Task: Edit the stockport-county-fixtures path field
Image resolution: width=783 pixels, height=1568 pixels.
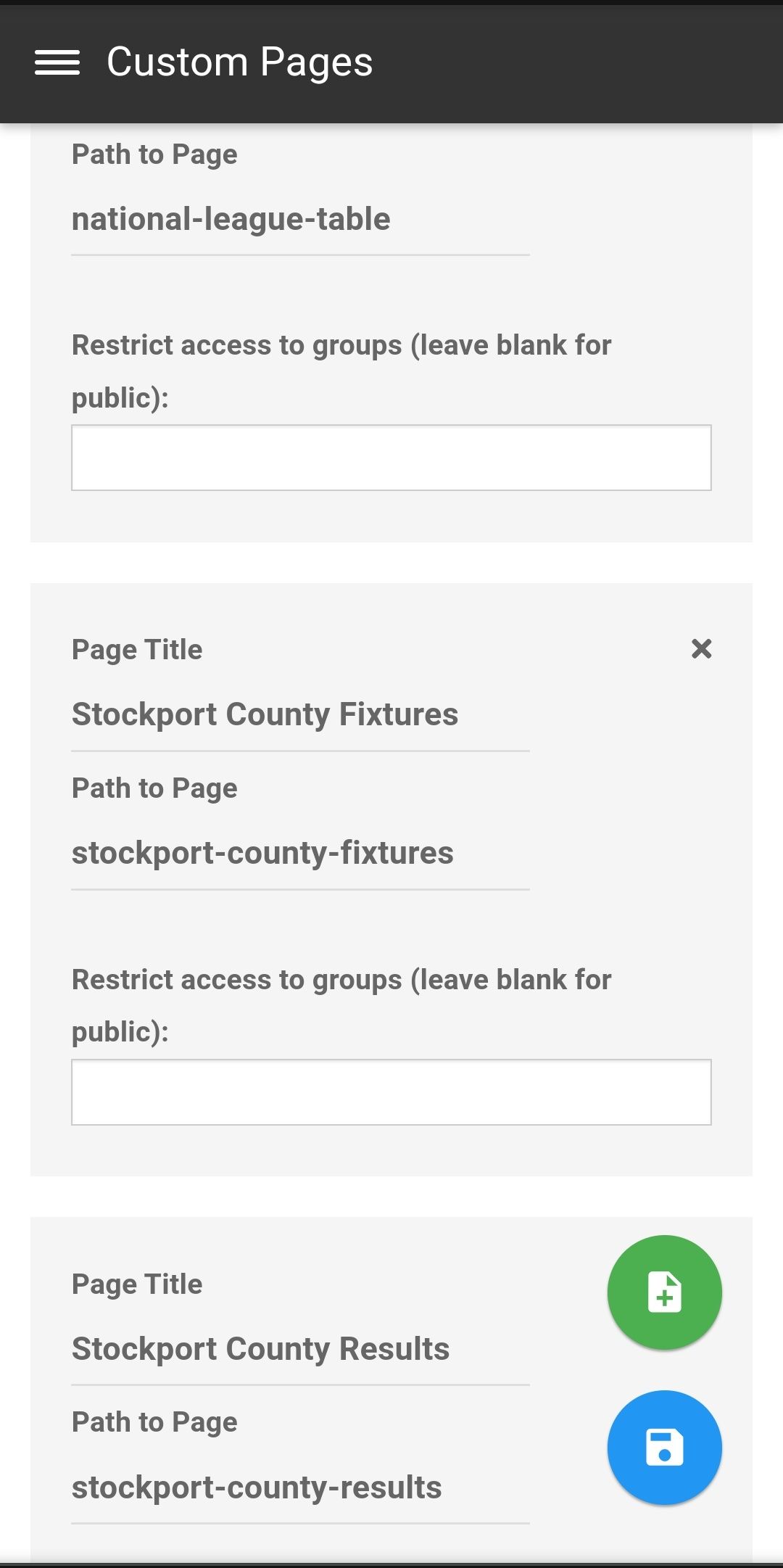Action: (300, 854)
